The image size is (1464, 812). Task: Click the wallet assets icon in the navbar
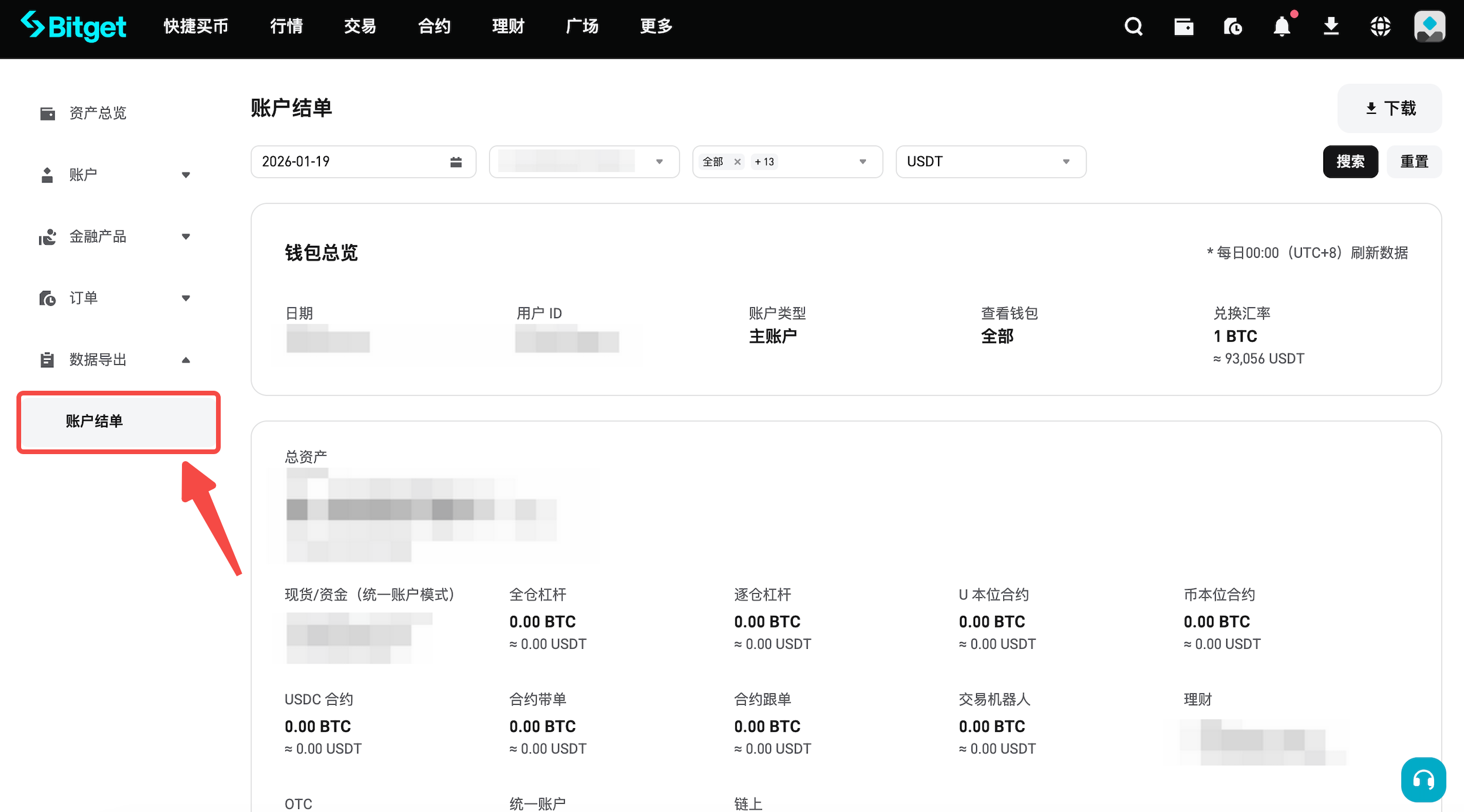click(1184, 26)
